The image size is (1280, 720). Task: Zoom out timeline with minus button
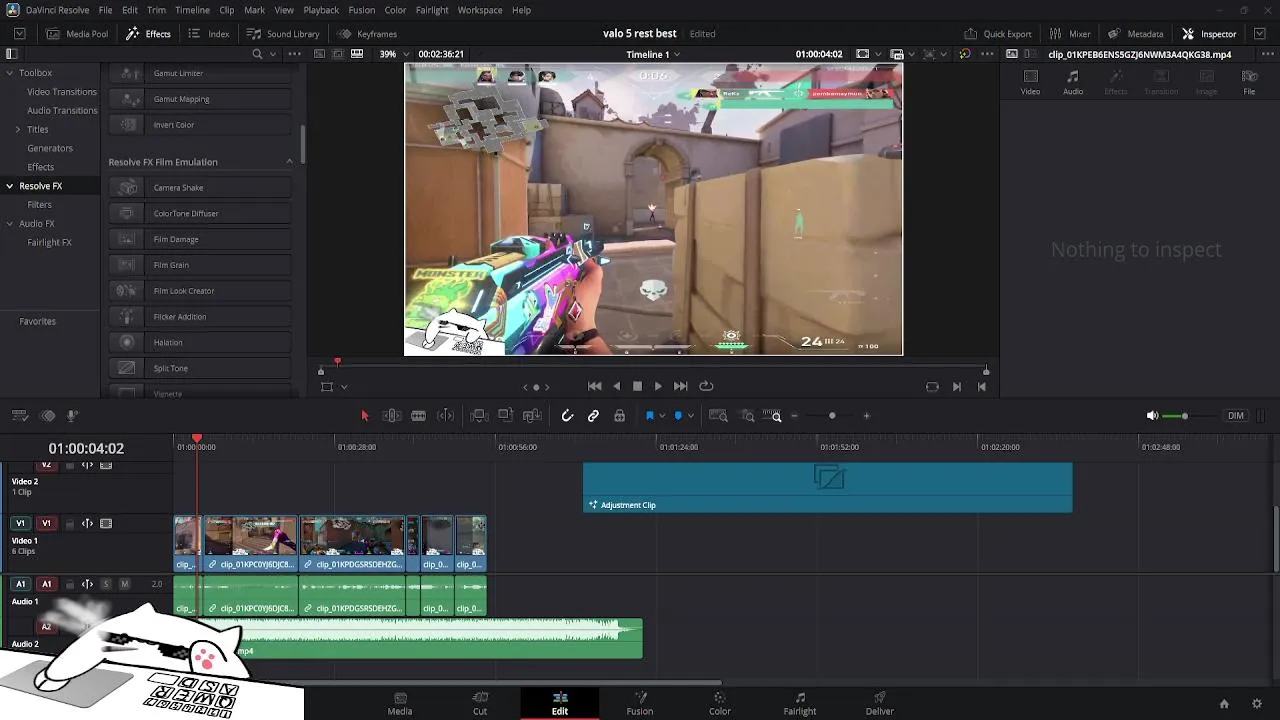(794, 416)
